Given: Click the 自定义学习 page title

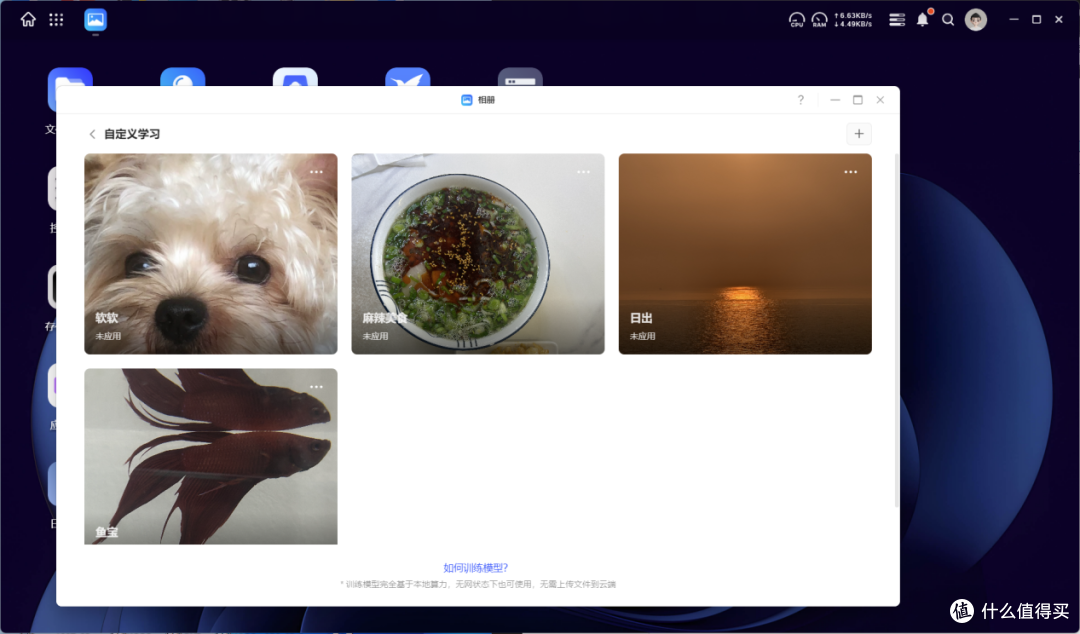Looking at the screenshot, I should tap(132, 134).
